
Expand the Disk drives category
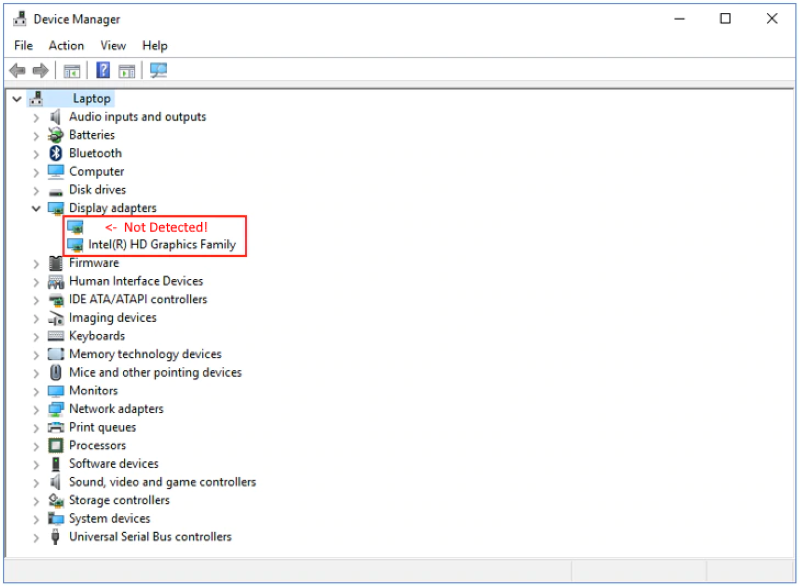37,190
